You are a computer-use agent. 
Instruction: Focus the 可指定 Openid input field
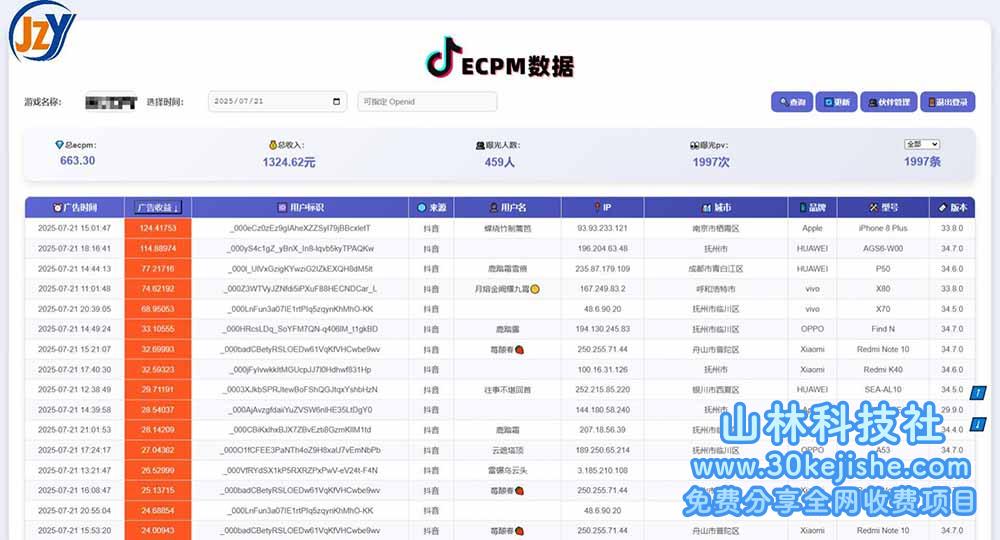427,102
